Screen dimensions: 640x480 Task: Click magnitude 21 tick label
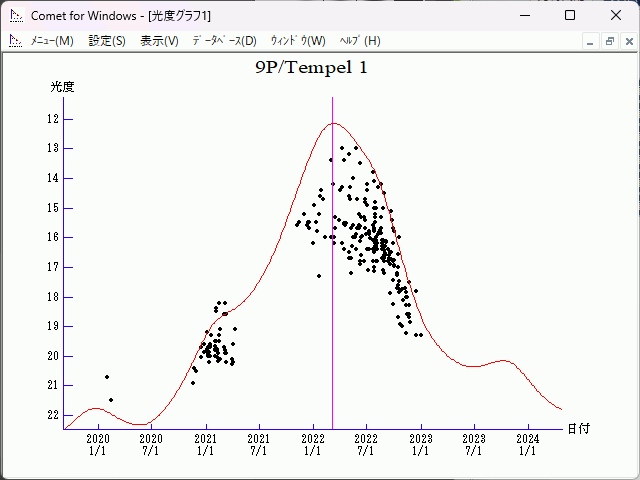tap(53, 385)
